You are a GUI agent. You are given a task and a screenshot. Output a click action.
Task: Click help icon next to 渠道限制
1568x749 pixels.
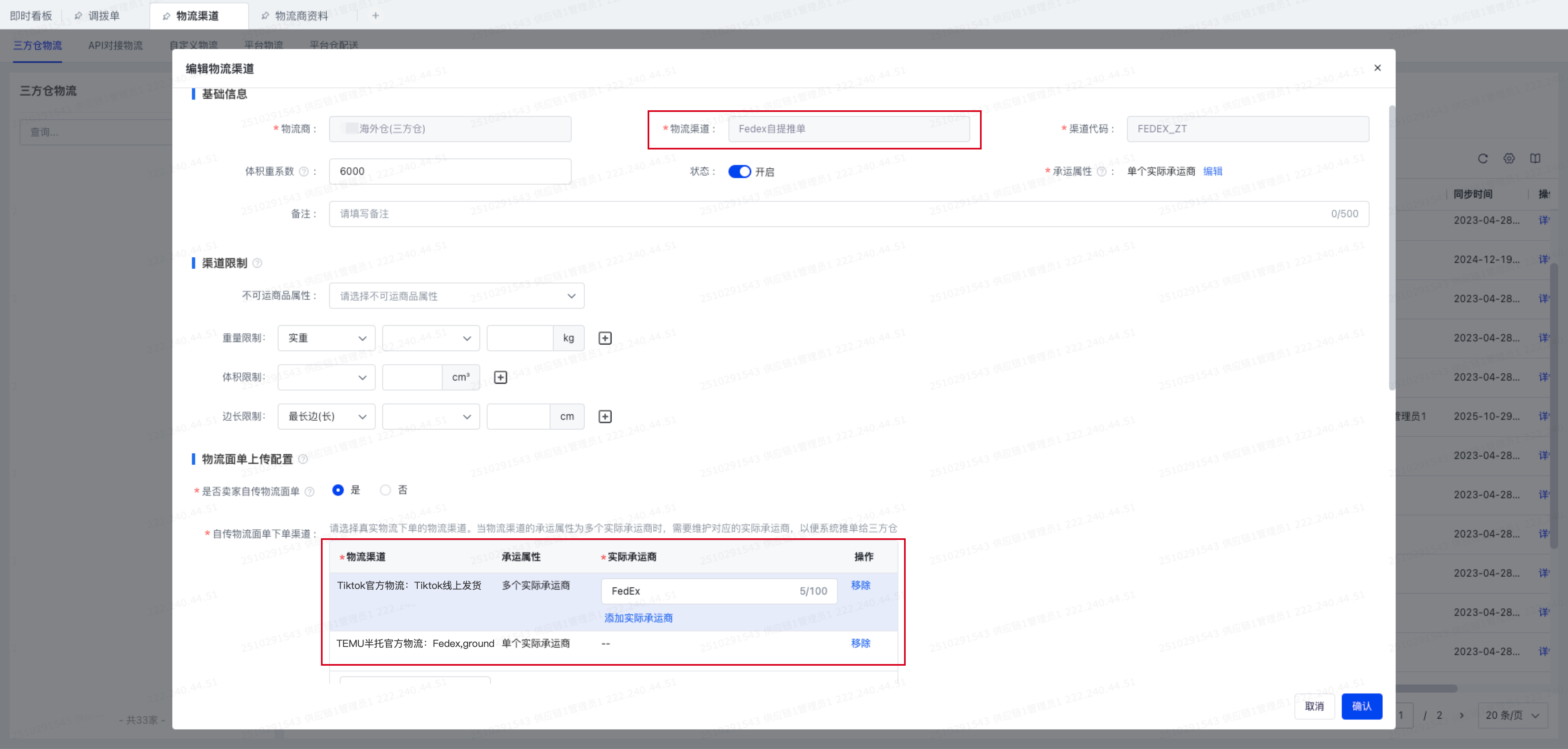(258, 263)
